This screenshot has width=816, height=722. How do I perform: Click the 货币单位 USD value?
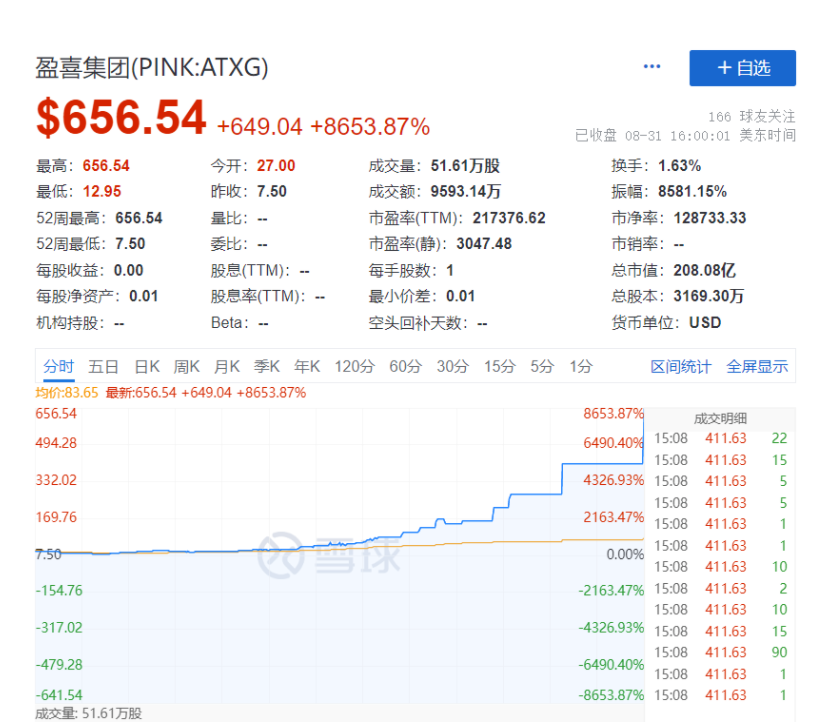tap(705, 323)
